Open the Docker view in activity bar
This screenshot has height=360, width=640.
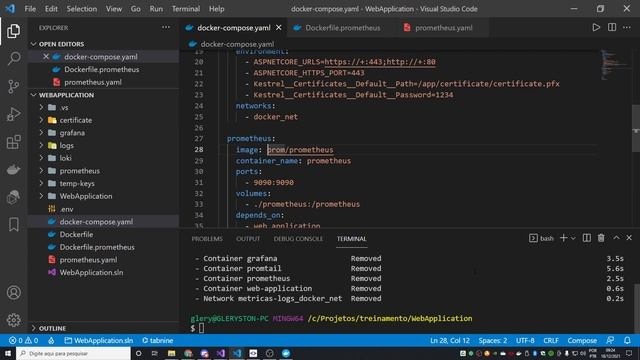(13, 169)
